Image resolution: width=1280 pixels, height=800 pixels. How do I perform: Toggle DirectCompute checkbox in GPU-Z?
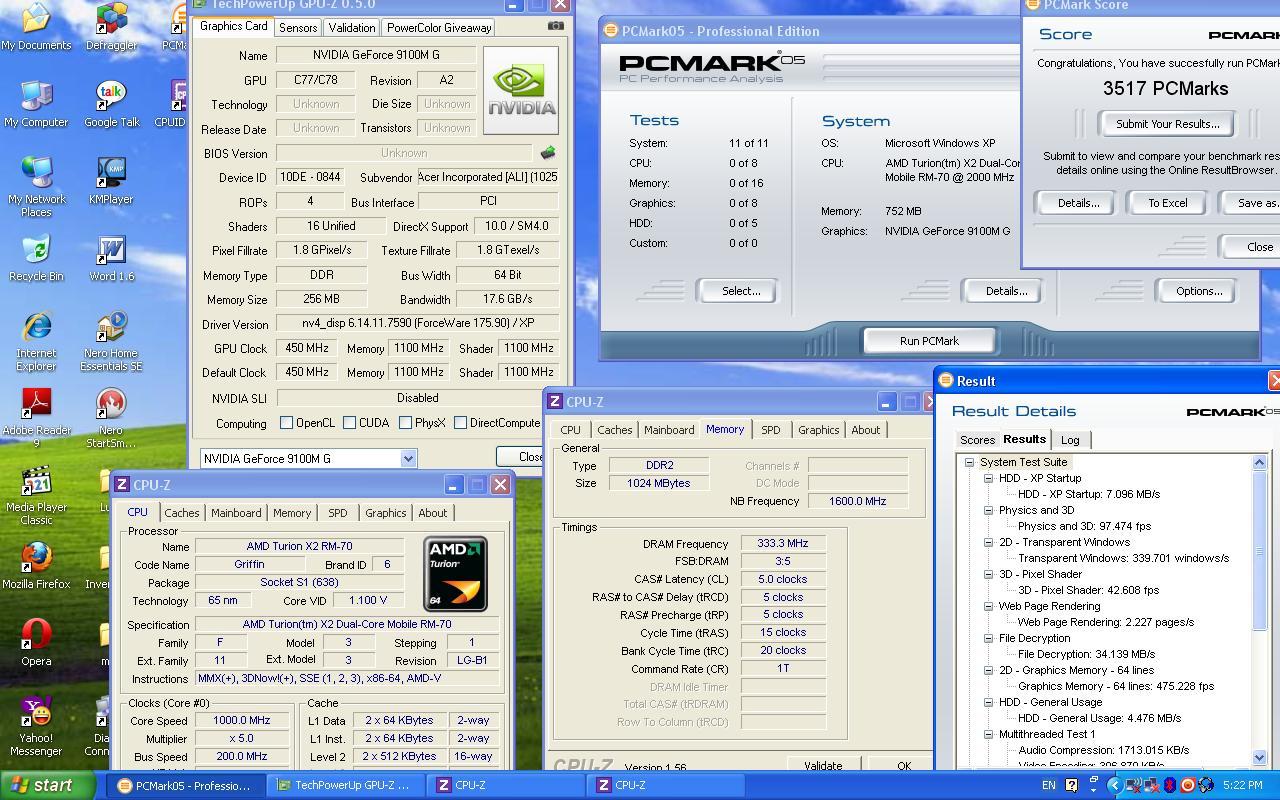click(x=460, y=423)
